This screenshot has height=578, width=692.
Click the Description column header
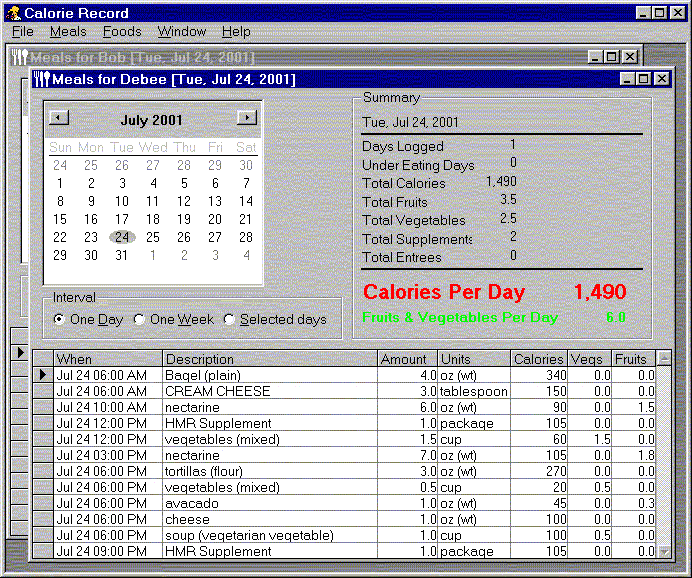(270, 359)
